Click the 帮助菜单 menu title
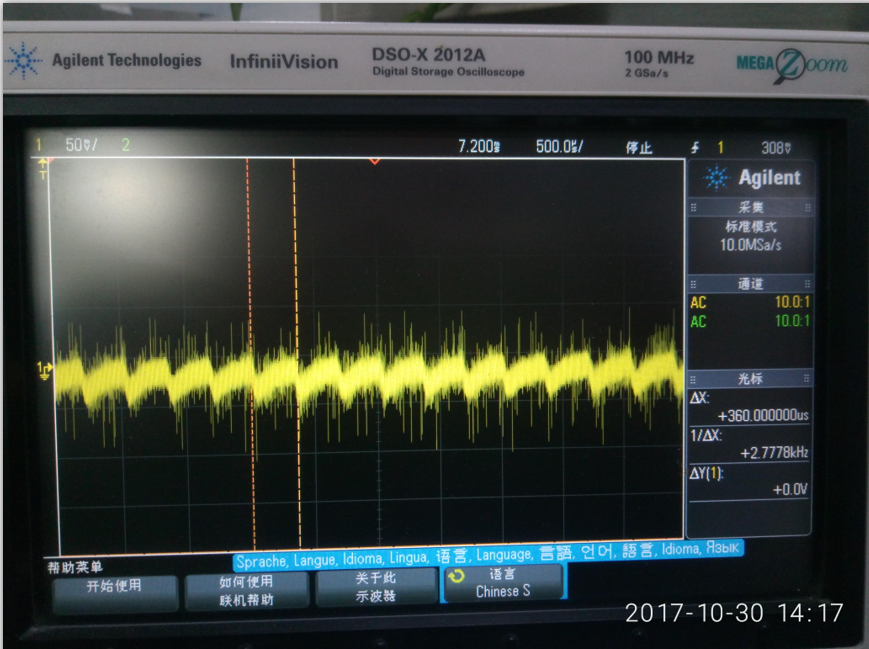The width and height of the screenshot is (869, 649). coord(75,568)
